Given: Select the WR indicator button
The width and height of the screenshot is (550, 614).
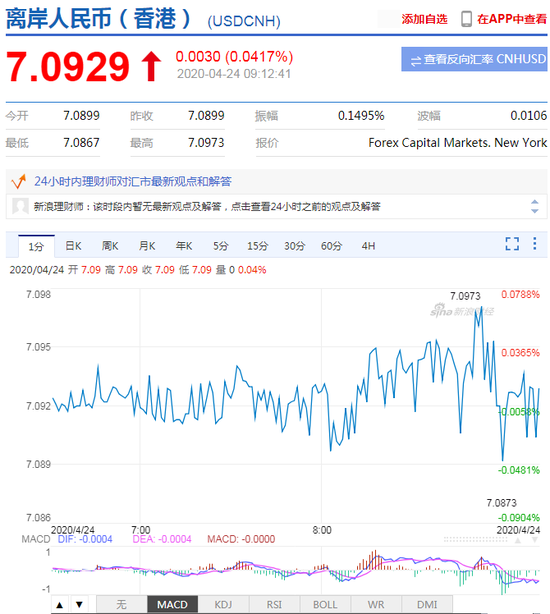Looking at the screenshot, I should coord(376,605).
